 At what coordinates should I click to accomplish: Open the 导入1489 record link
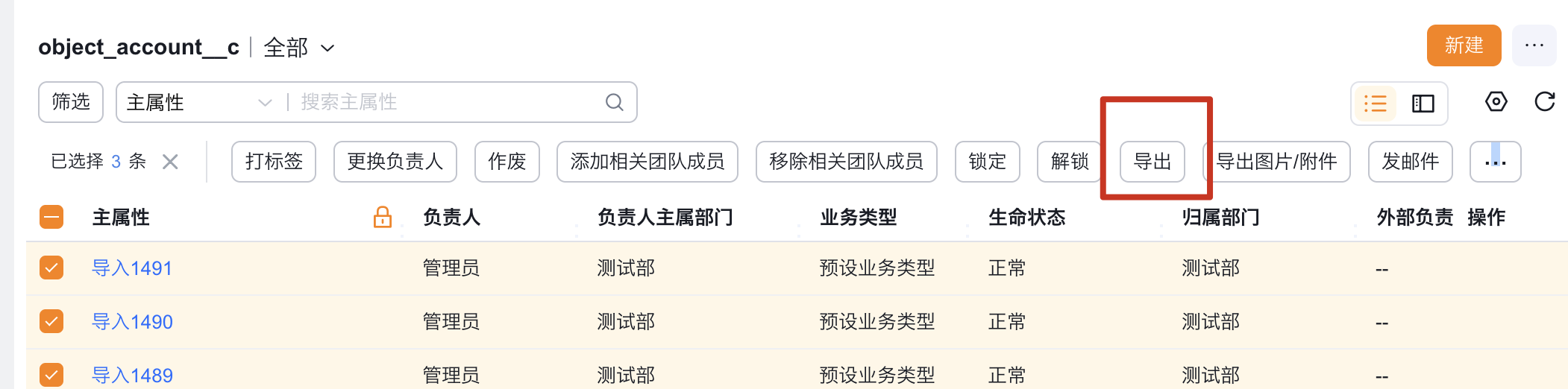point(132,375)
